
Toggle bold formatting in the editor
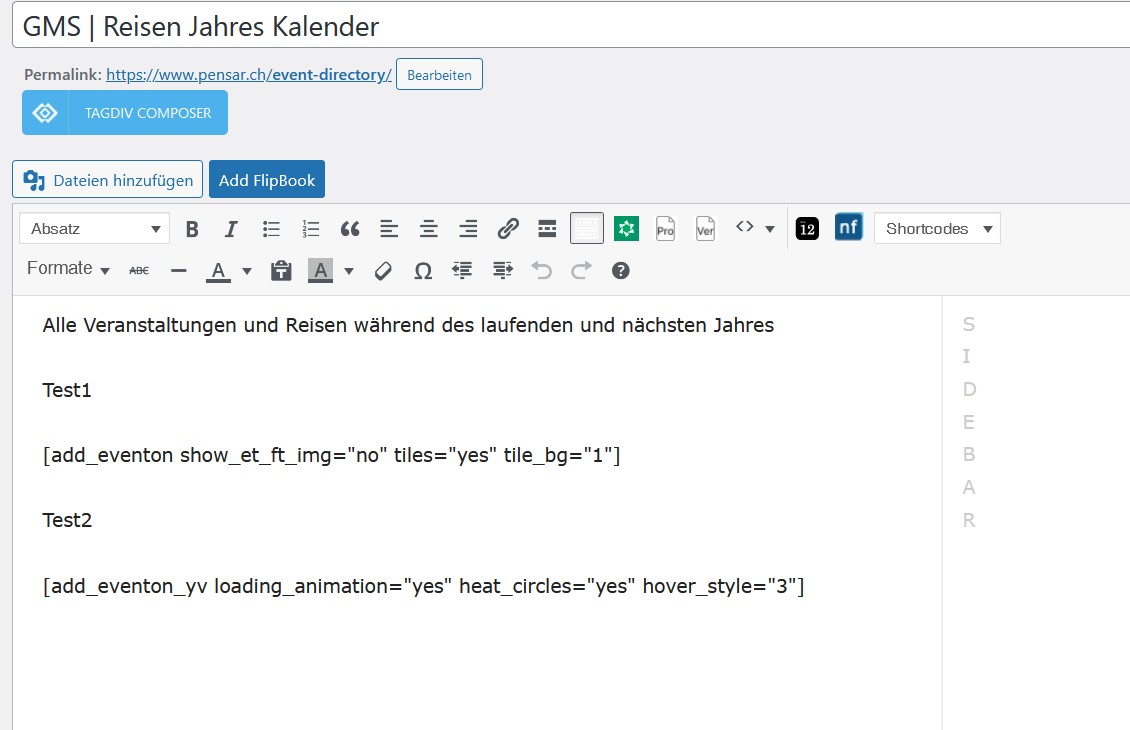192,229
